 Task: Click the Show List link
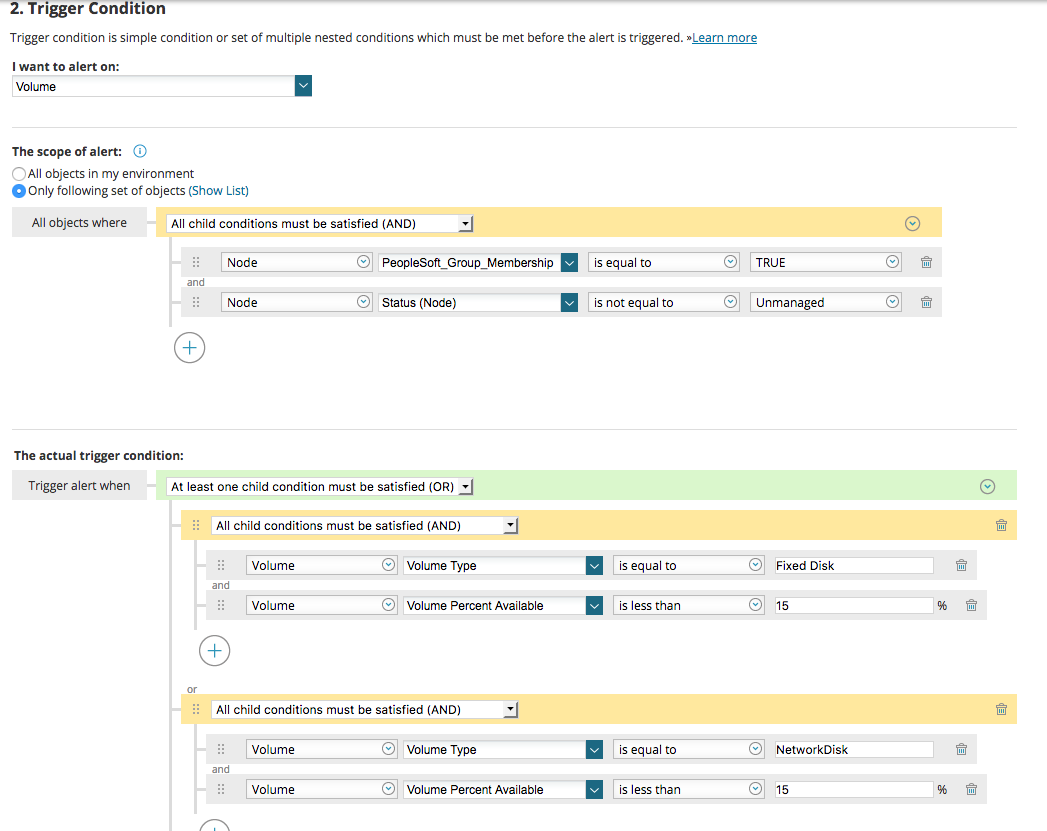(218, 191)
